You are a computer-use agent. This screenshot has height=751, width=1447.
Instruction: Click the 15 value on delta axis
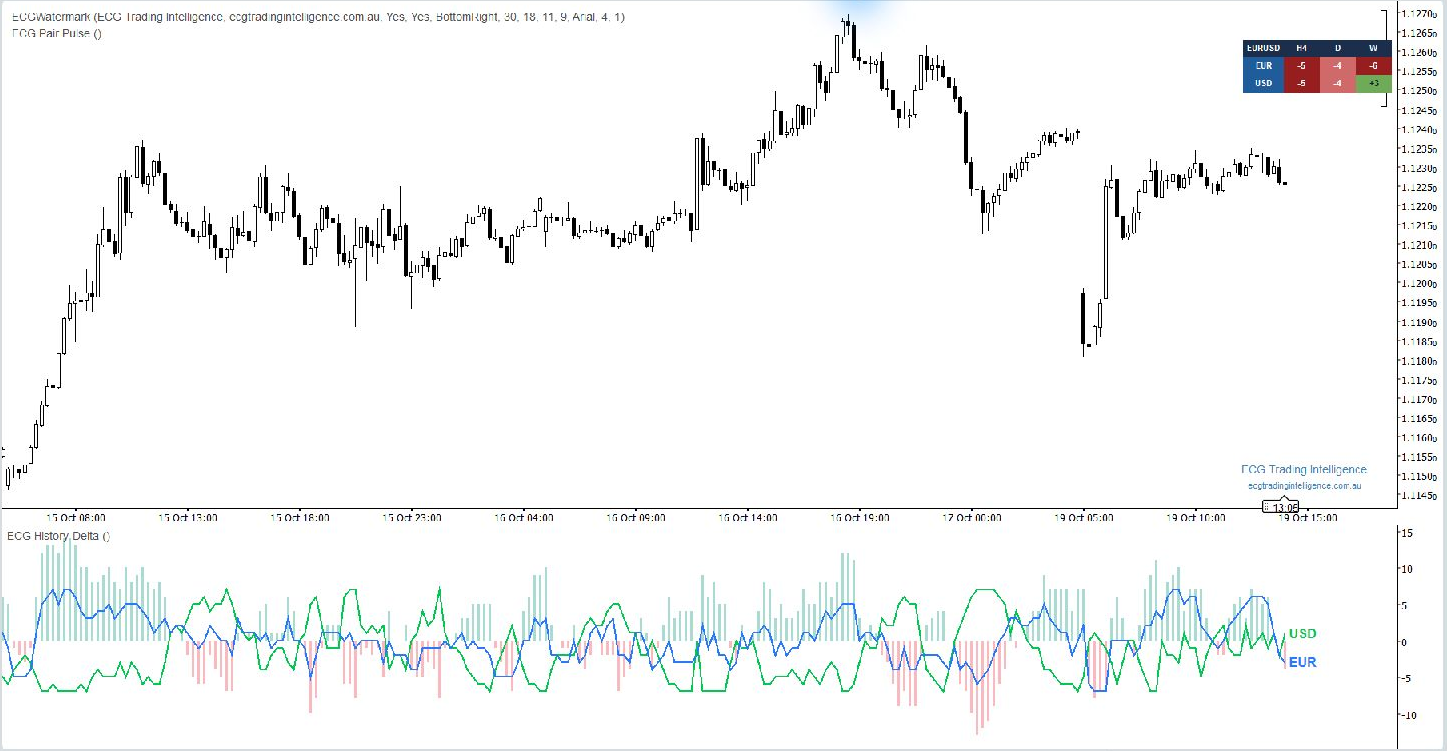pyautogui.click(x=1405, y=533)
